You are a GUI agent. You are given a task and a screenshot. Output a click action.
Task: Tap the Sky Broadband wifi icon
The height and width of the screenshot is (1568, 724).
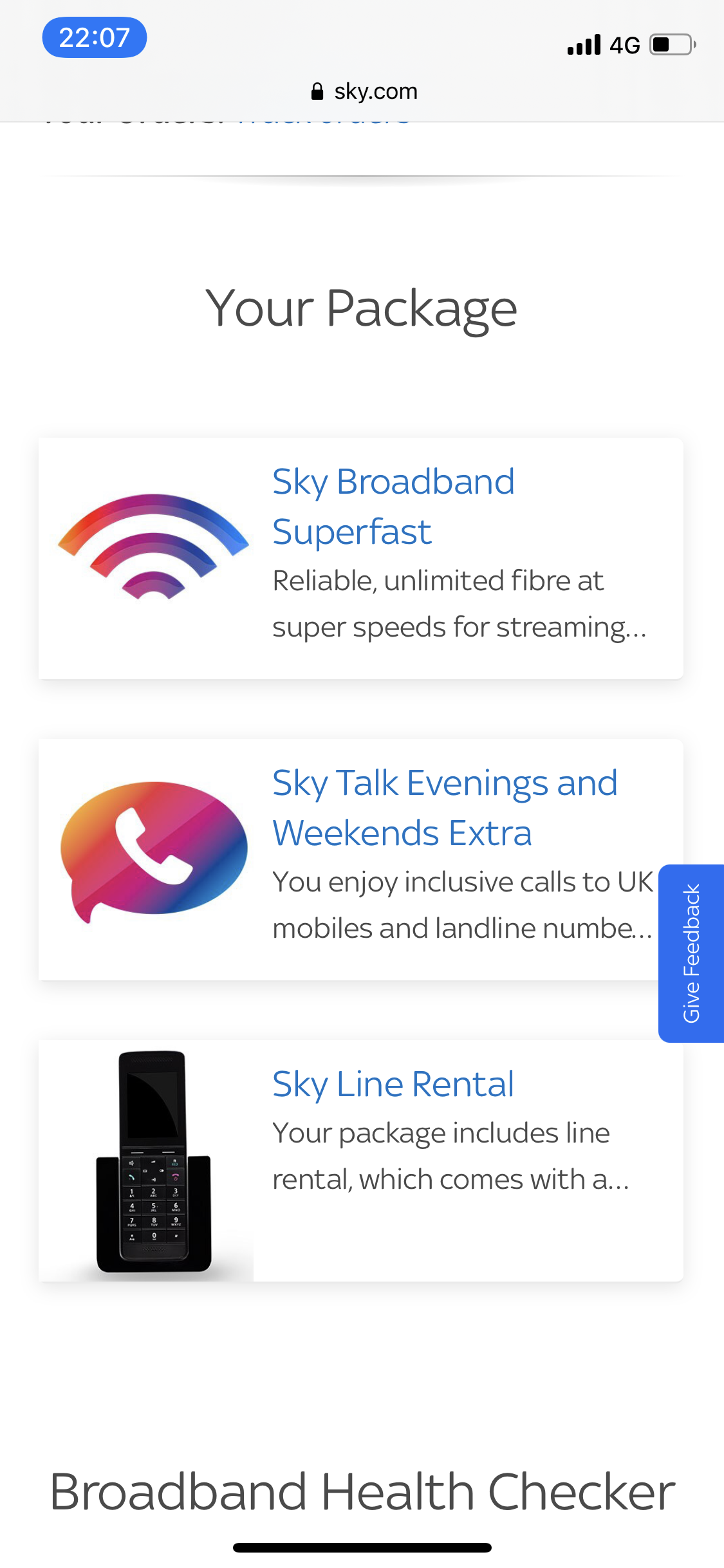(x=153, y=546)
